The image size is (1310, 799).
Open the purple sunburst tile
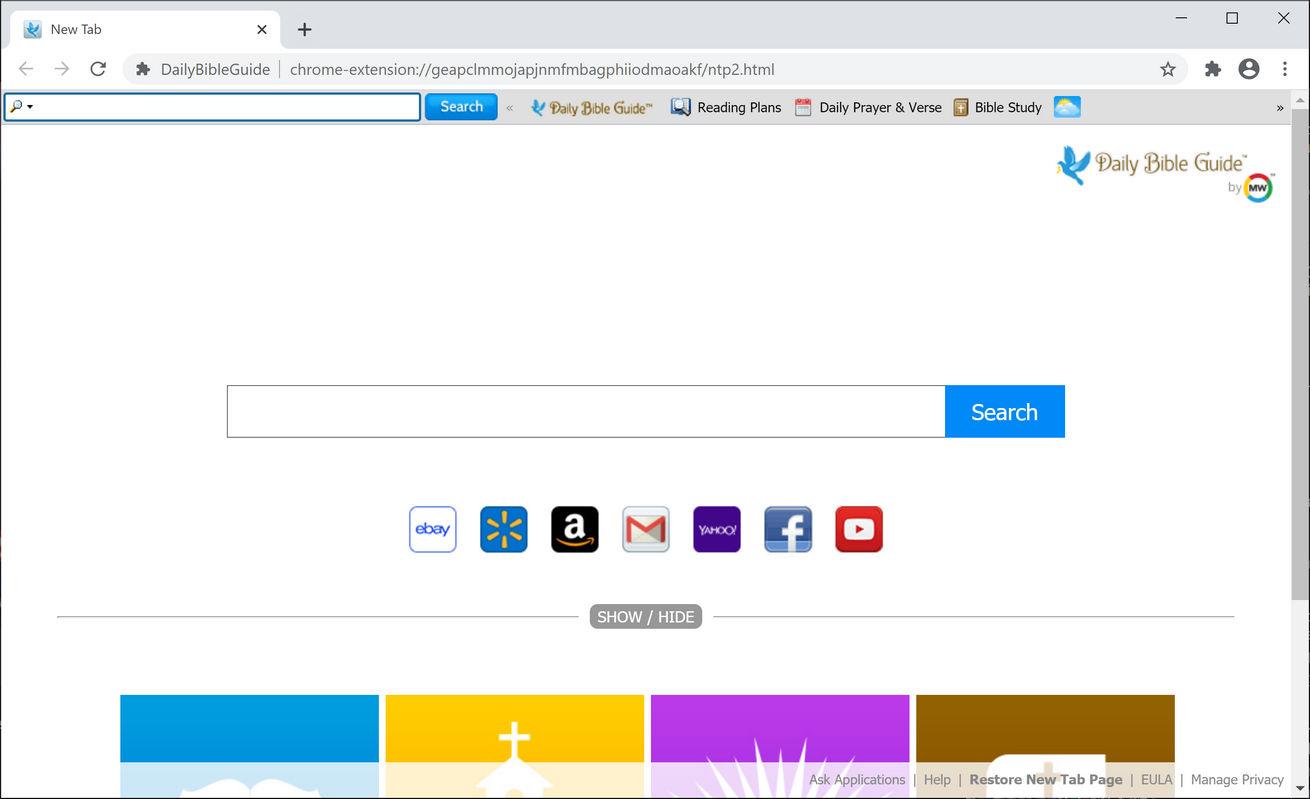point(780,746)
